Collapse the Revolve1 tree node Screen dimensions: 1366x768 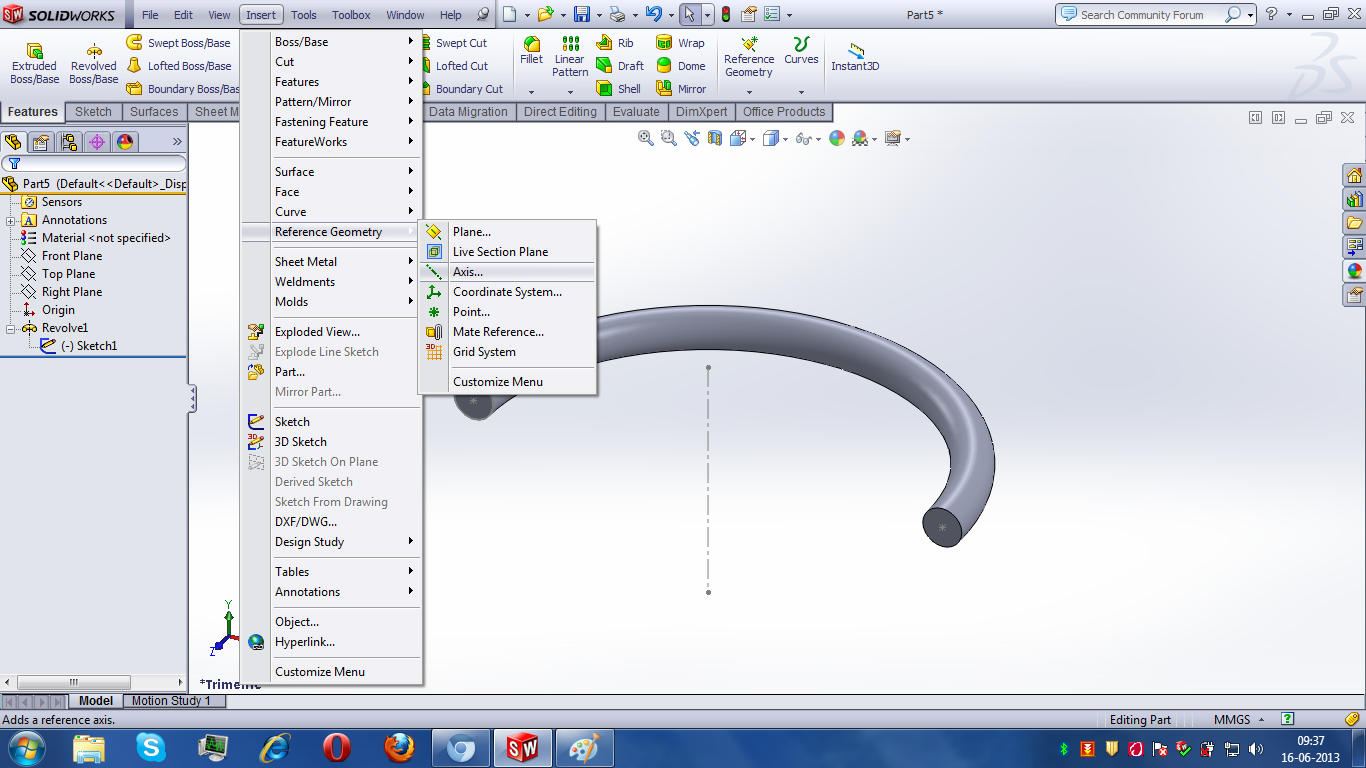pos(10,328)
